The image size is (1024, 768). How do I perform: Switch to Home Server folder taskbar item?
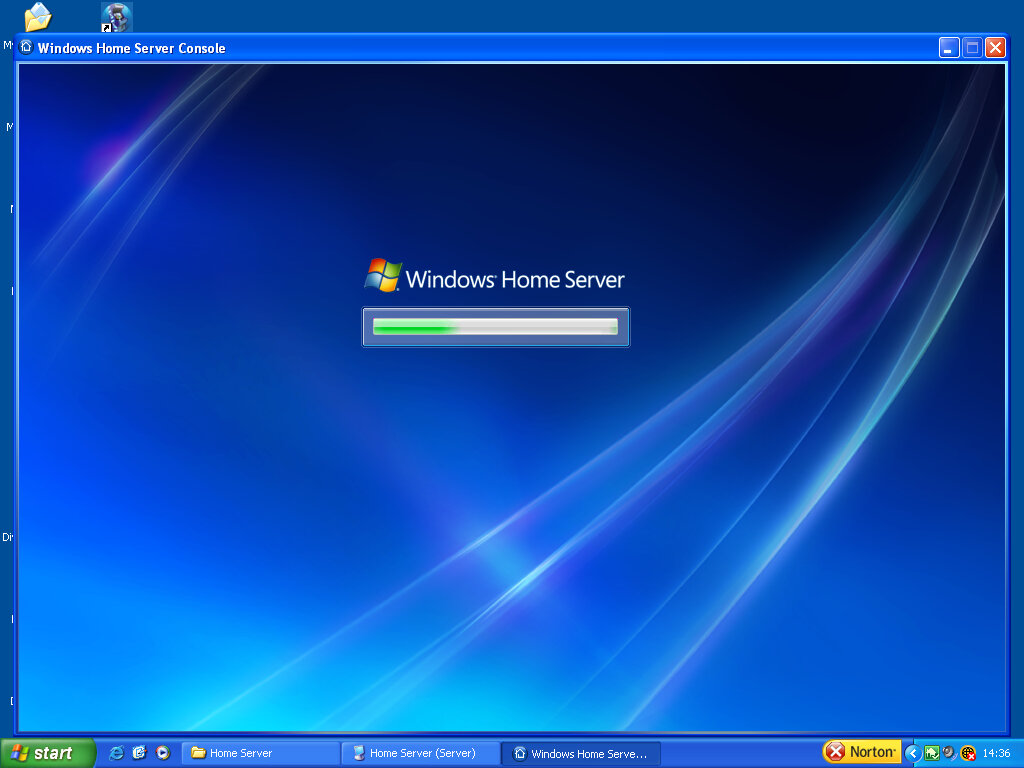(260, 753)
